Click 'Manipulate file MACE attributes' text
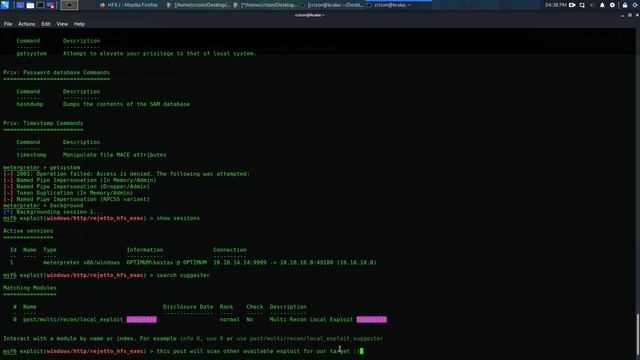Viewport: 640px width, 360px height. coord(115,155)
